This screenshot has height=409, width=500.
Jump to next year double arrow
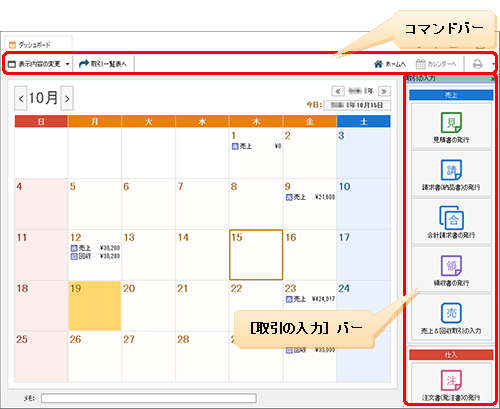coord(384,91)
